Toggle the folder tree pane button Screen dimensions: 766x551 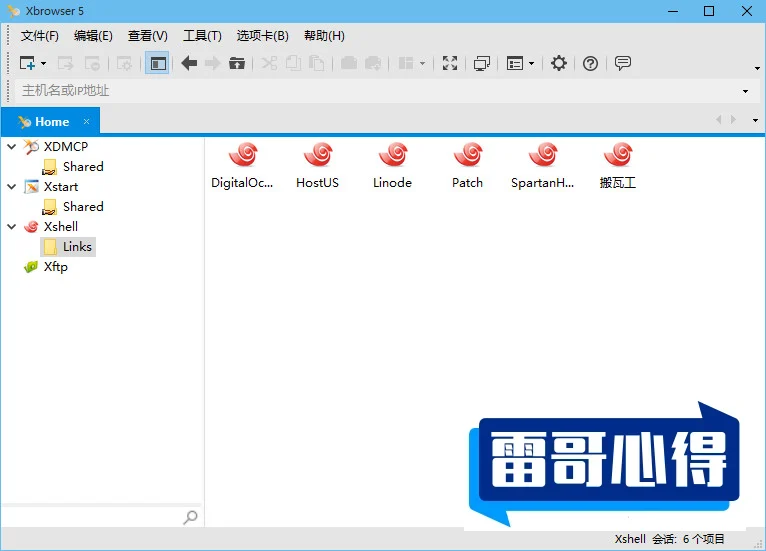coord(157,64)
